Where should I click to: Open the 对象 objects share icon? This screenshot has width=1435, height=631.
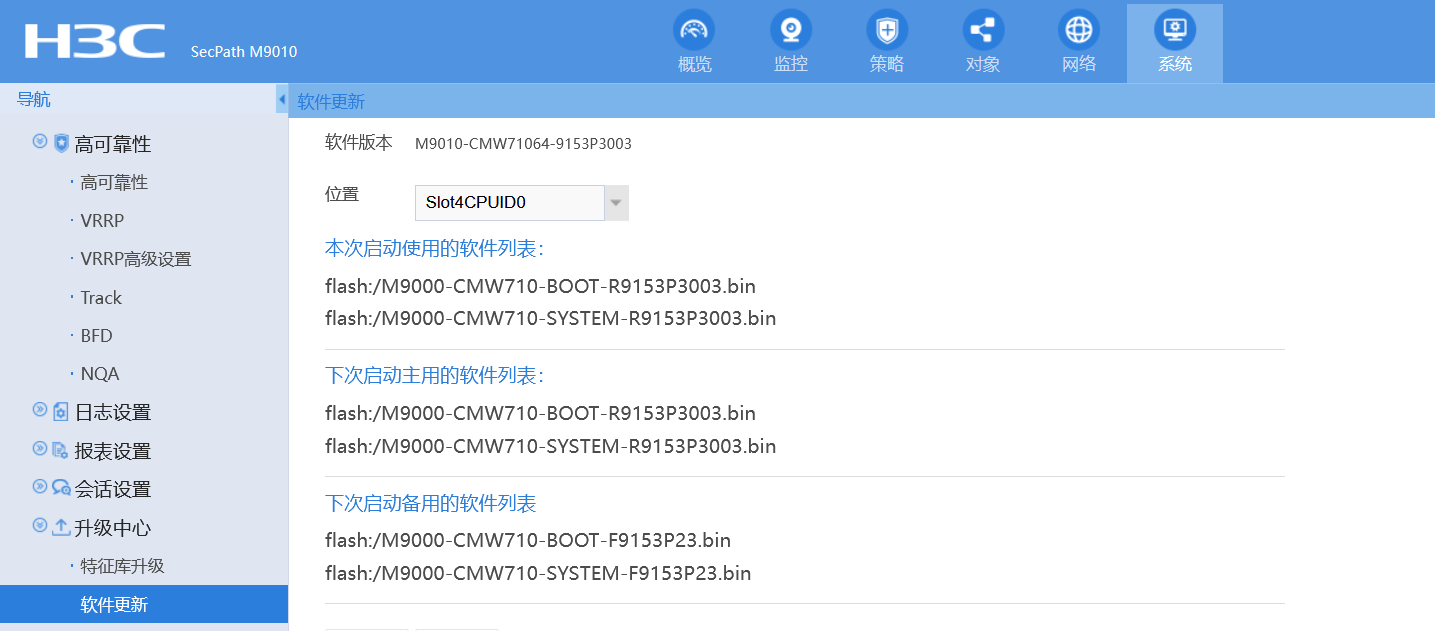982,30
